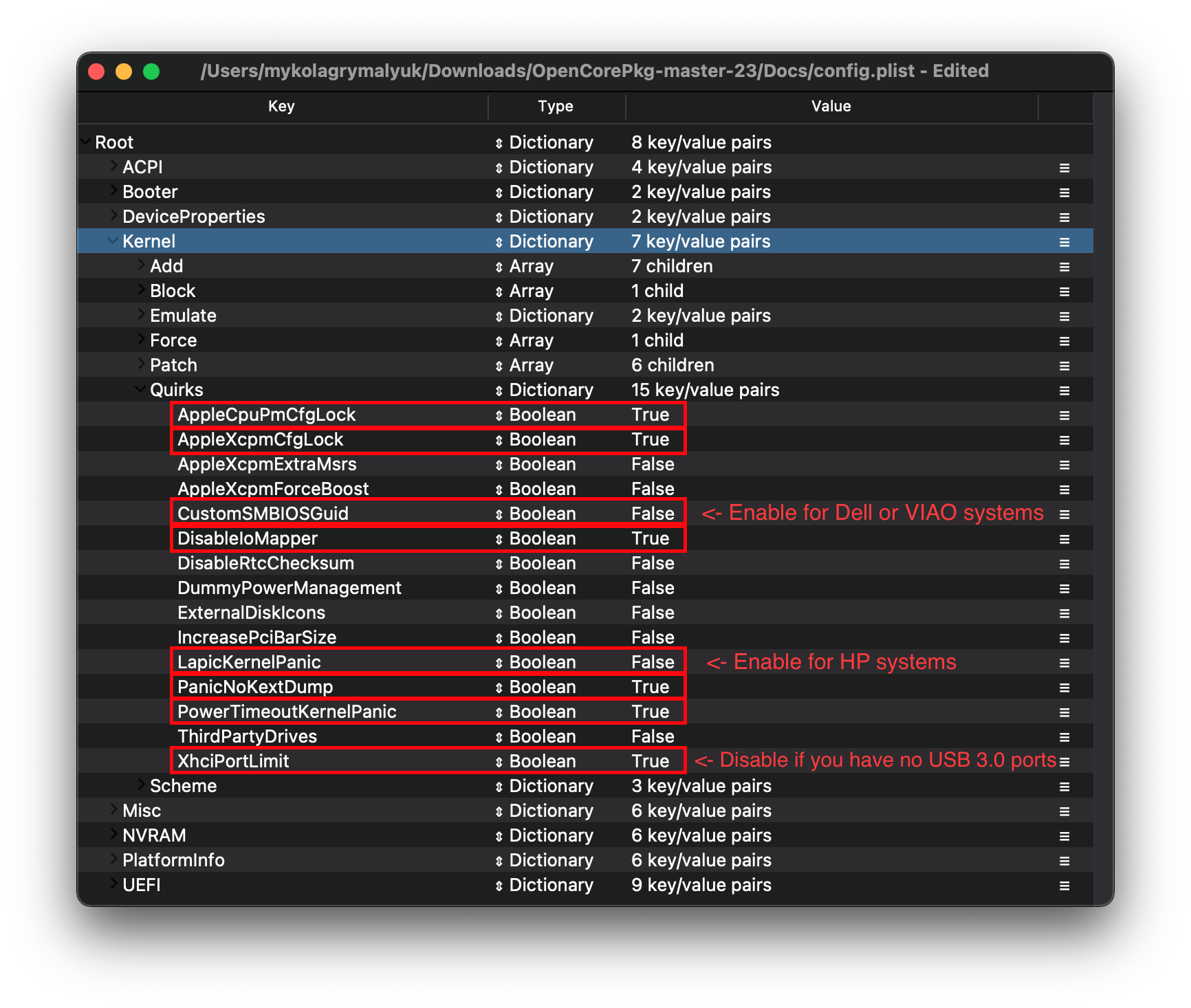Expand the Patch array

tap(141, 364)
